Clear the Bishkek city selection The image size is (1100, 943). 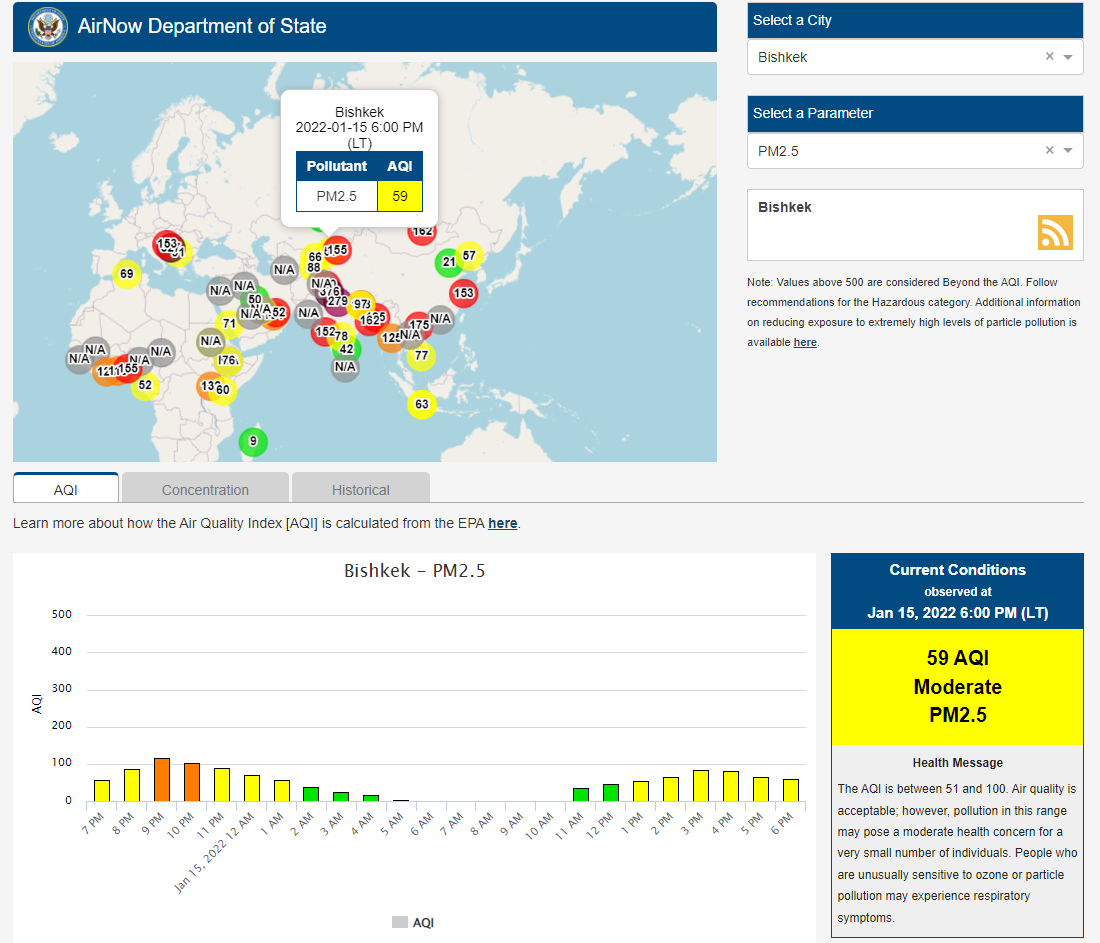click(x=1049, y=57)
